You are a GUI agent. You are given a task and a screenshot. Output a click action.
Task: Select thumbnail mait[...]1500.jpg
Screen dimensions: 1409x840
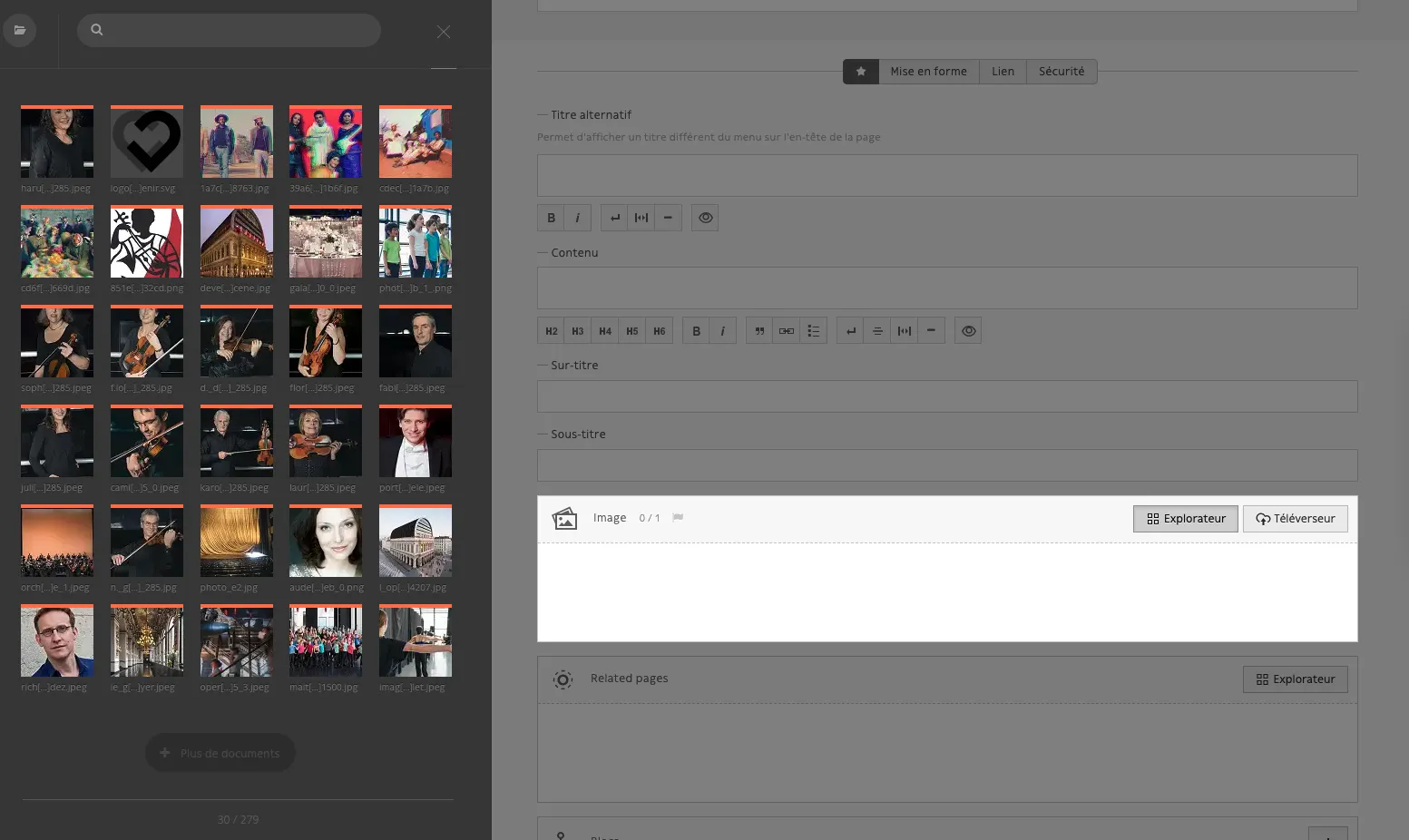326,641
